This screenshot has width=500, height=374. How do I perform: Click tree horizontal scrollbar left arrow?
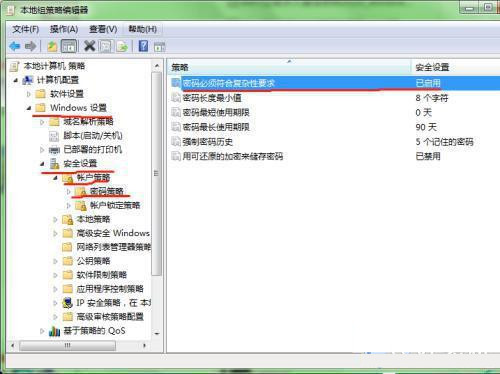13,345
